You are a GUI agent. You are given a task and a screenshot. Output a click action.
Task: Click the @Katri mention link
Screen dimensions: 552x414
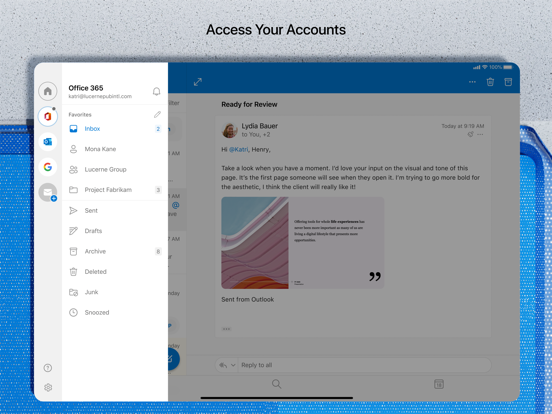click(x=238, y=150)
